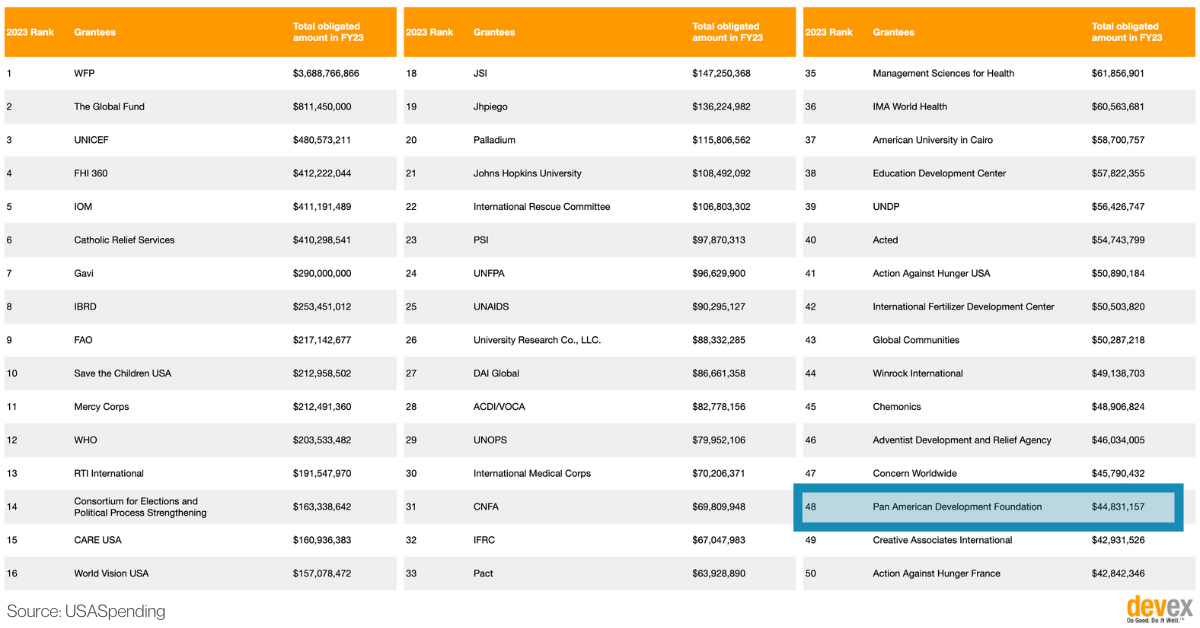Click the Action Against Hunger France entry
Image resolution: width=1200 pixels, height=628 pixels.
click(936, 573)
